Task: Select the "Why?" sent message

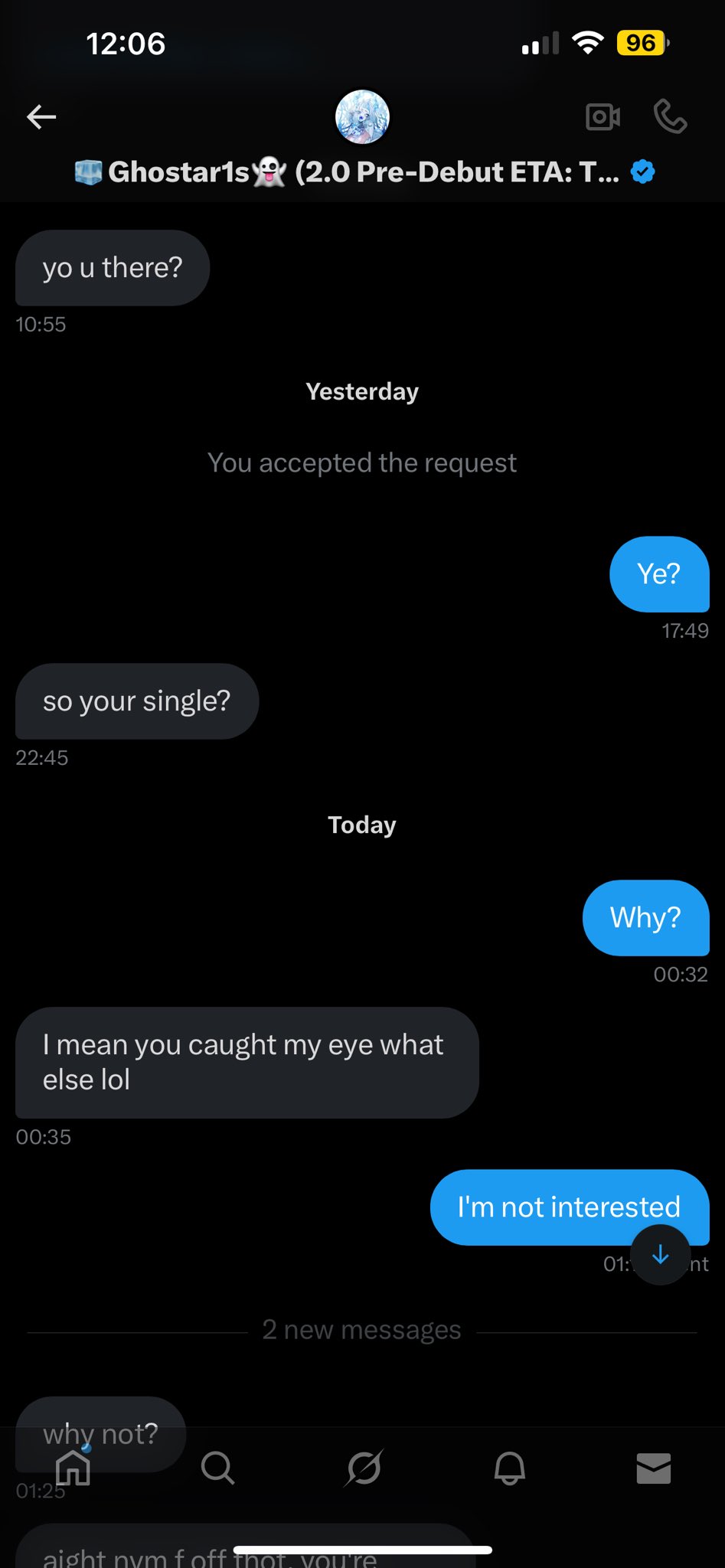Action: (x=646, y=918)
